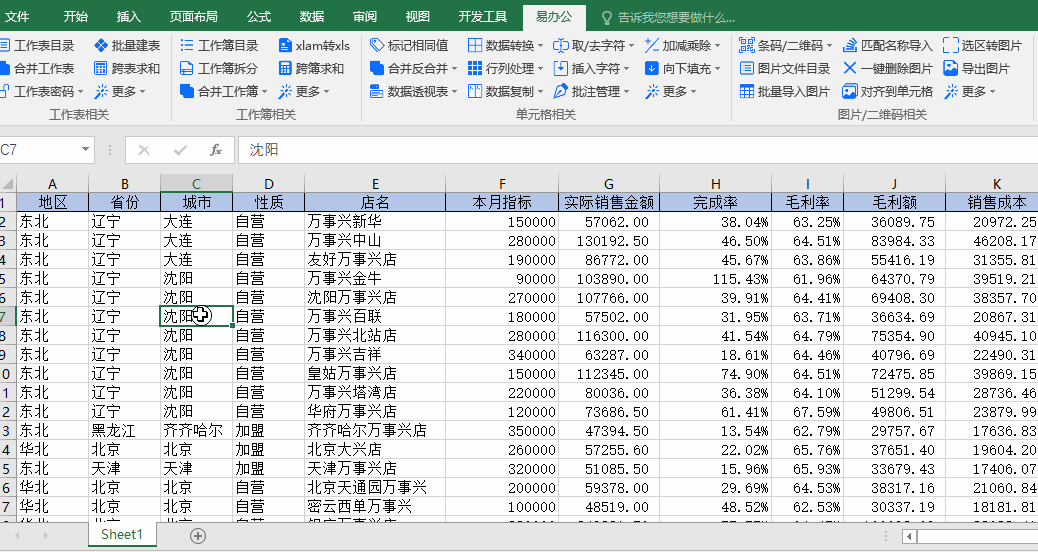Click the 跨簿求和 tool
The height and width of the screenshot is (552, 1038).
click(x=311, y=68)
